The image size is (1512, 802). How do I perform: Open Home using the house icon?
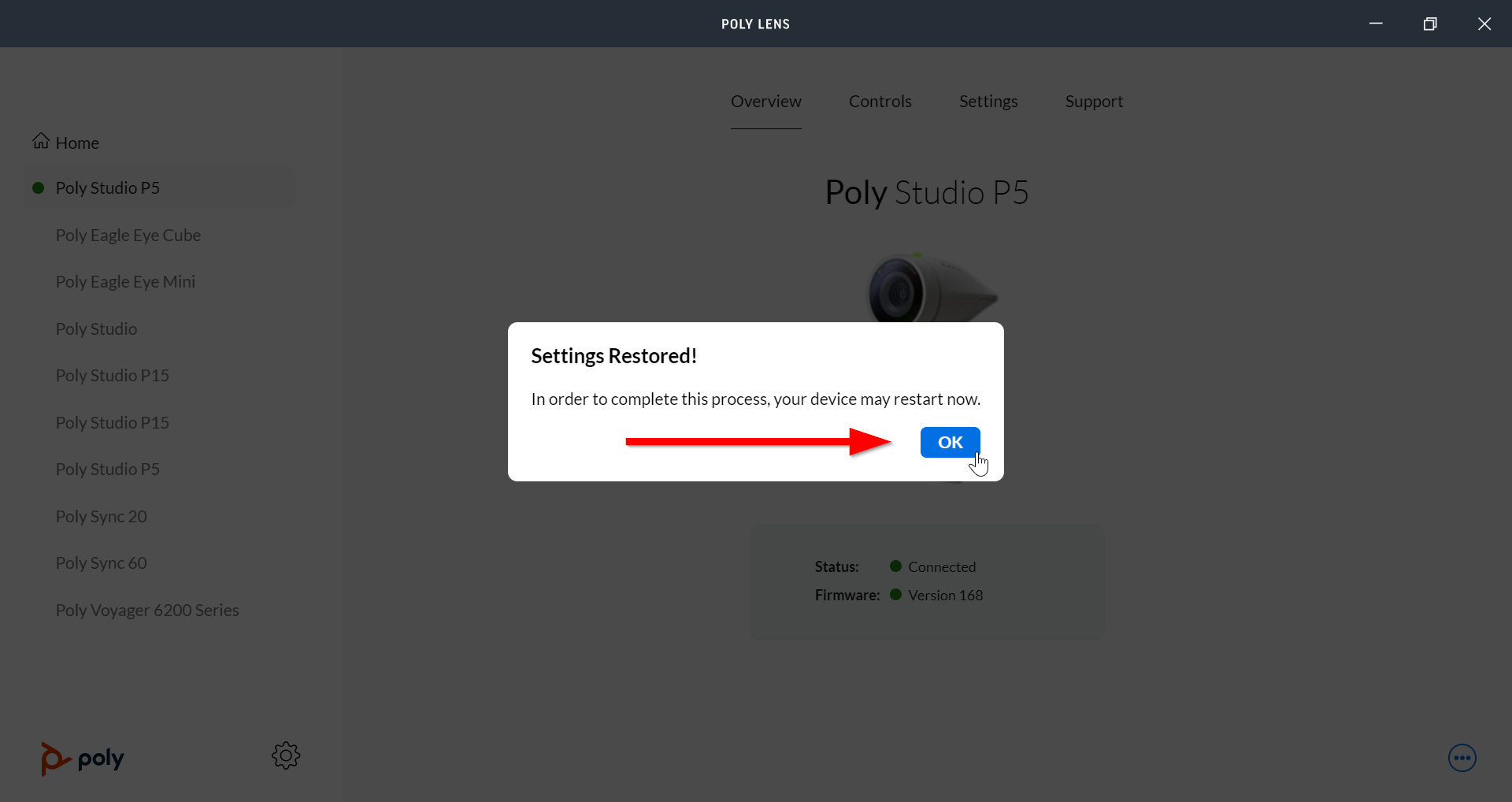[x=39, y=142]
